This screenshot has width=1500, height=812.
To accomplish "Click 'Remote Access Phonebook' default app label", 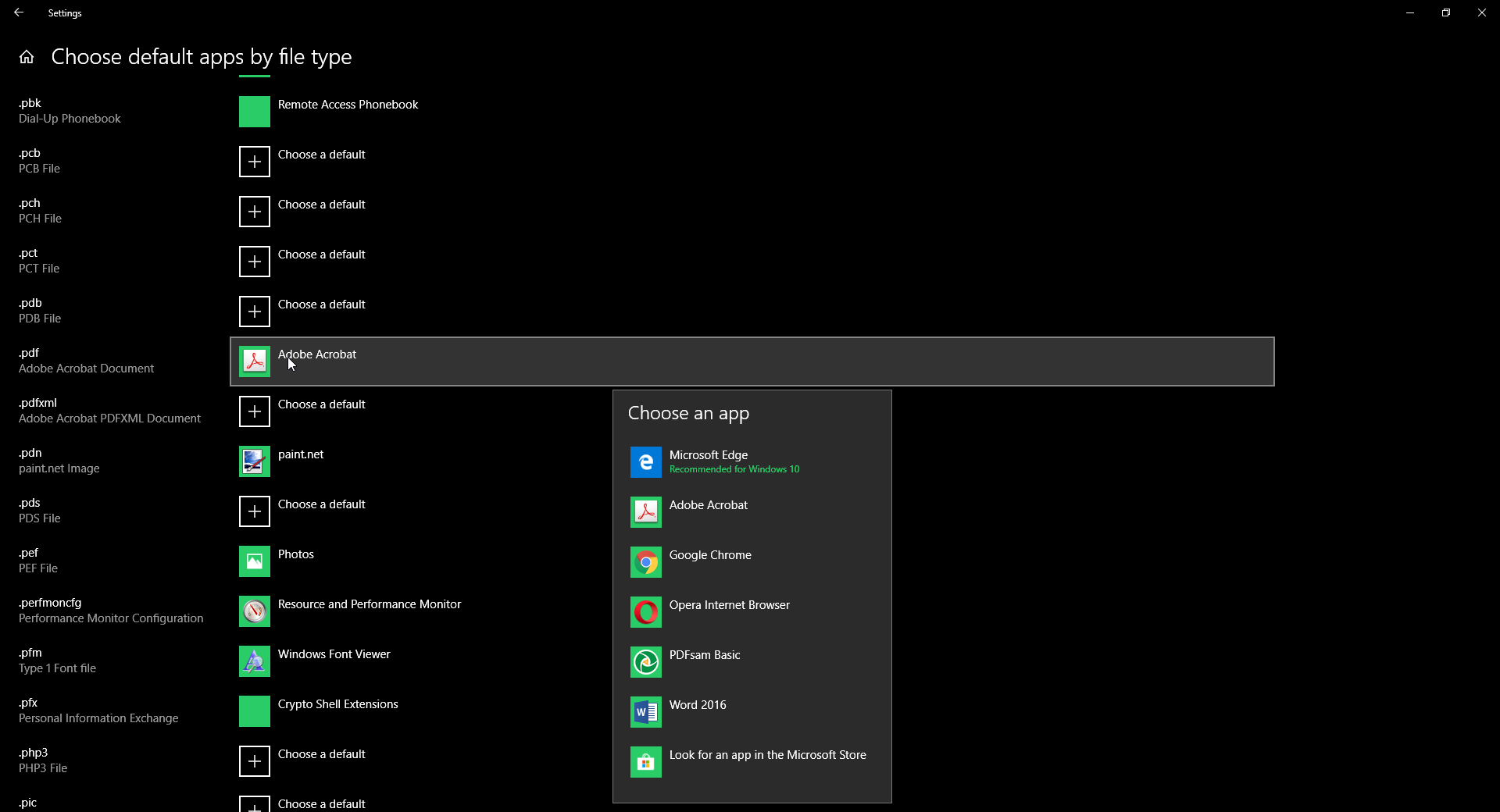I will 348,105.
